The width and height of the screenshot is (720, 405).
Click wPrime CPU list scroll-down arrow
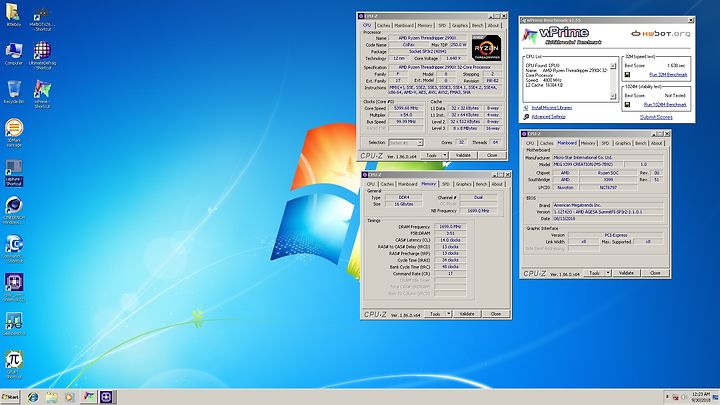613,96
